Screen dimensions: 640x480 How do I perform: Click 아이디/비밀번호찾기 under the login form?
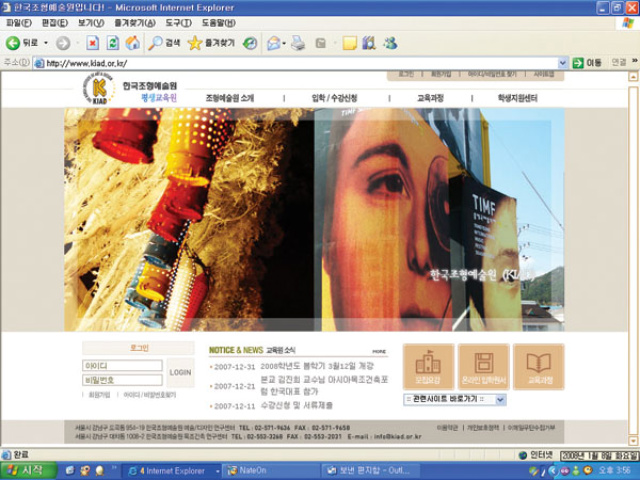click(x=149, y=395)
